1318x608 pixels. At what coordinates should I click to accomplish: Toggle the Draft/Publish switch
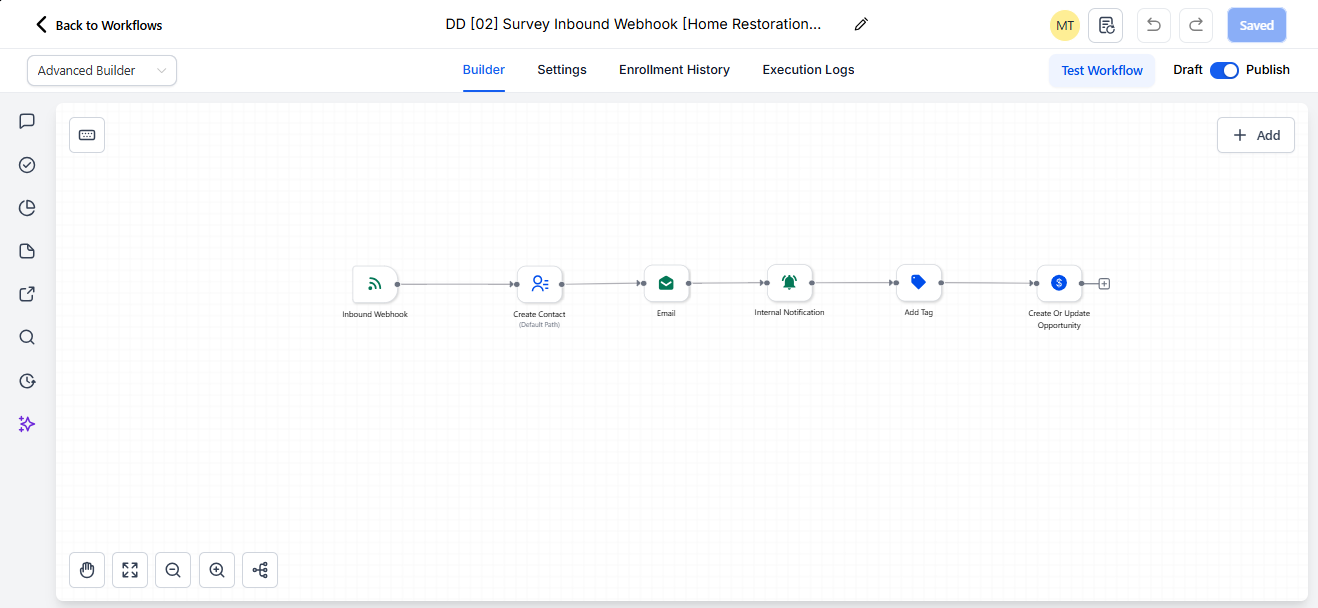coord(1224,70)
